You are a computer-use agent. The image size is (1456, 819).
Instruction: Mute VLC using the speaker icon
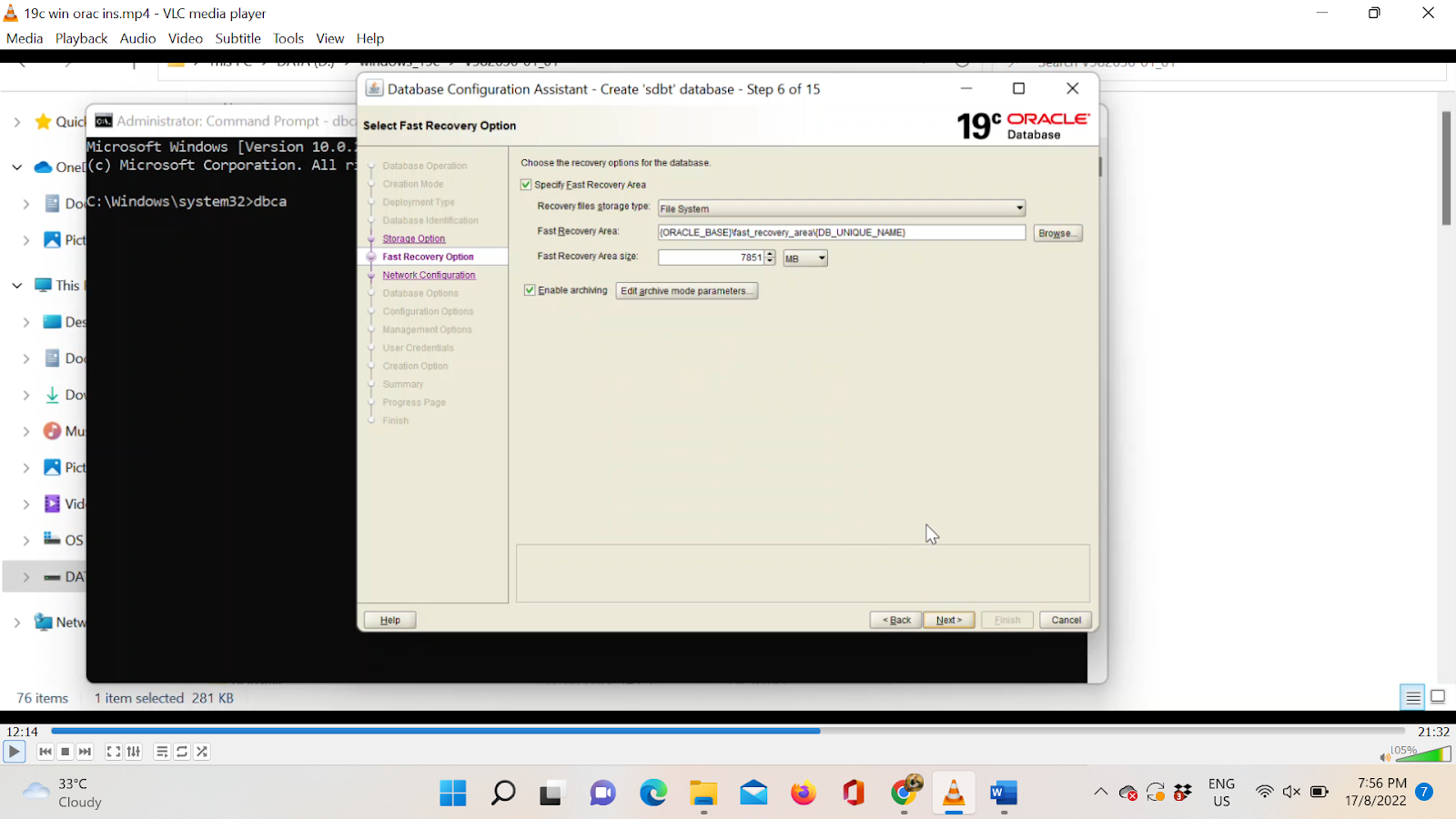(x=1385, y=756)
